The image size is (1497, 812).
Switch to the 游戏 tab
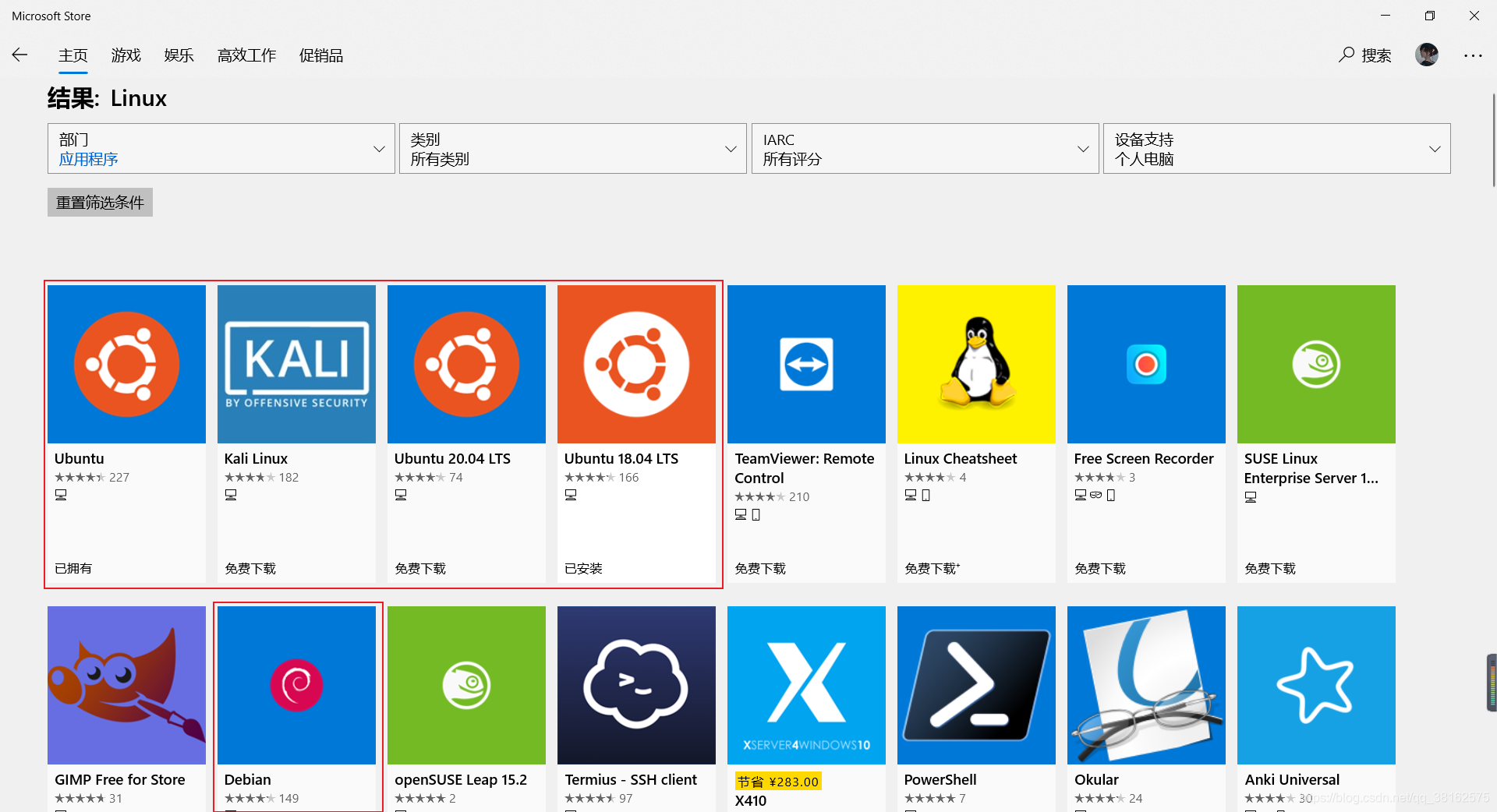[126, 55]
